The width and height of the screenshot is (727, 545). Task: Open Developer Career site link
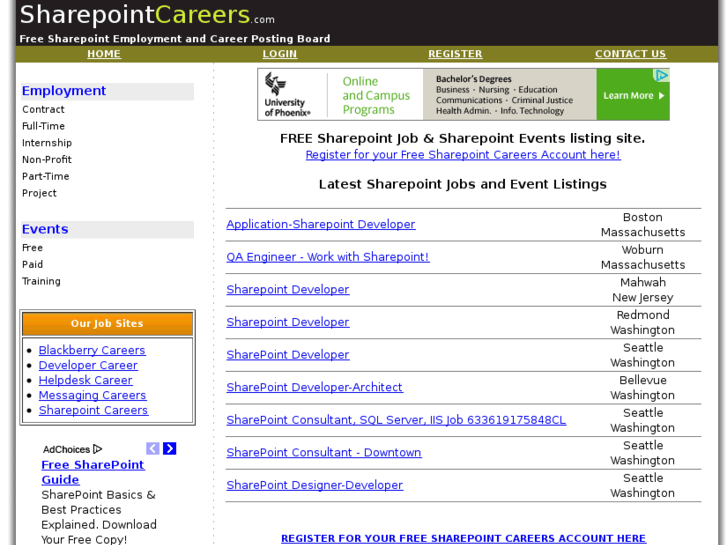[x=88, y=365]
